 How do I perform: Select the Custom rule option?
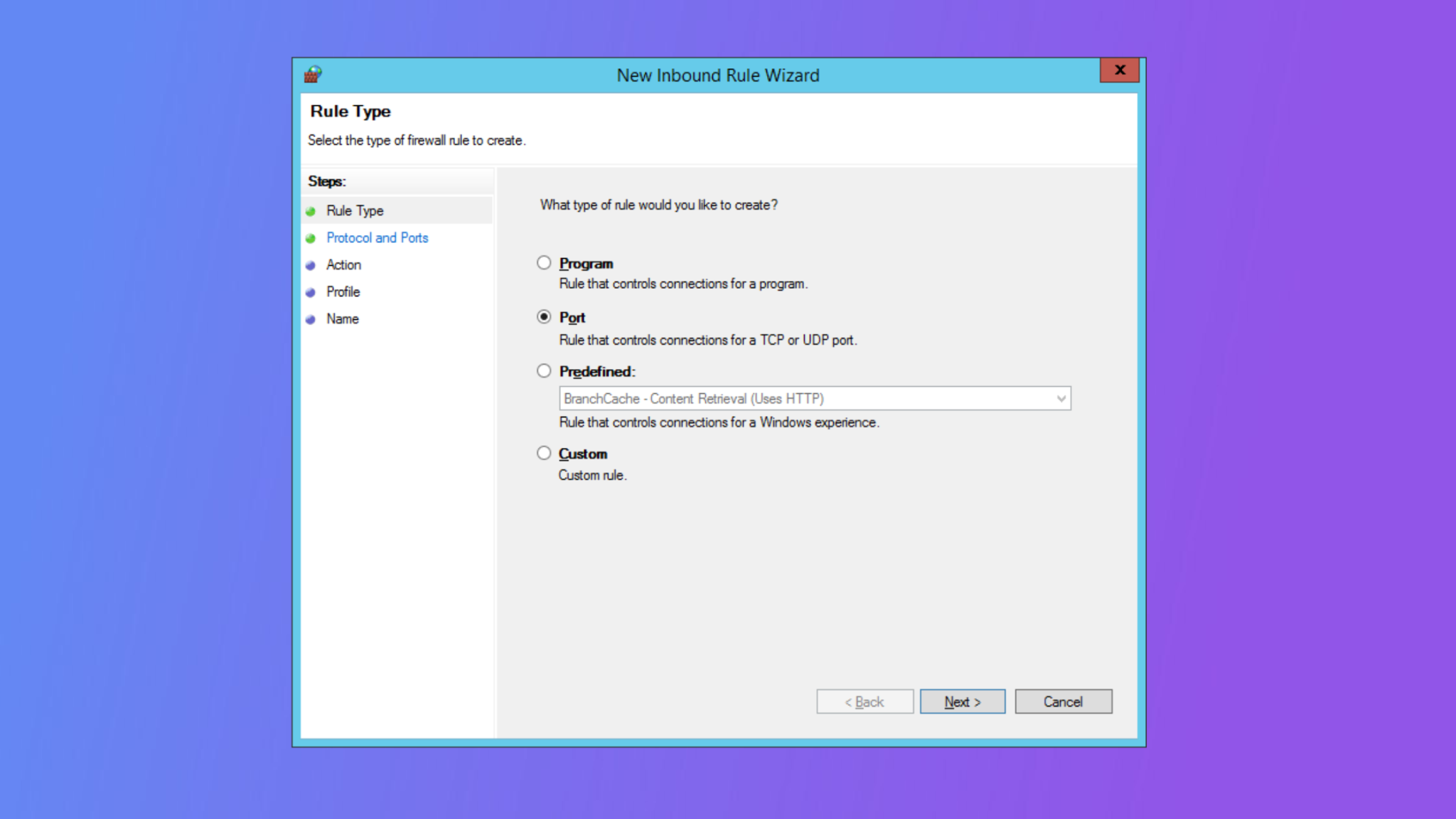(x=544, y=453)
